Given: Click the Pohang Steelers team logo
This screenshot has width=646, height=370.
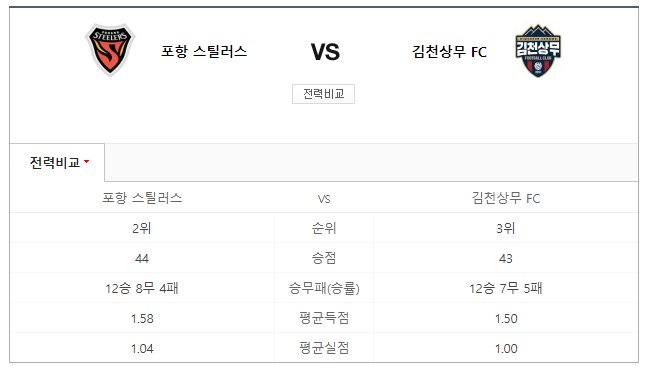Looking at the screenshot, I should click(110, 50).
